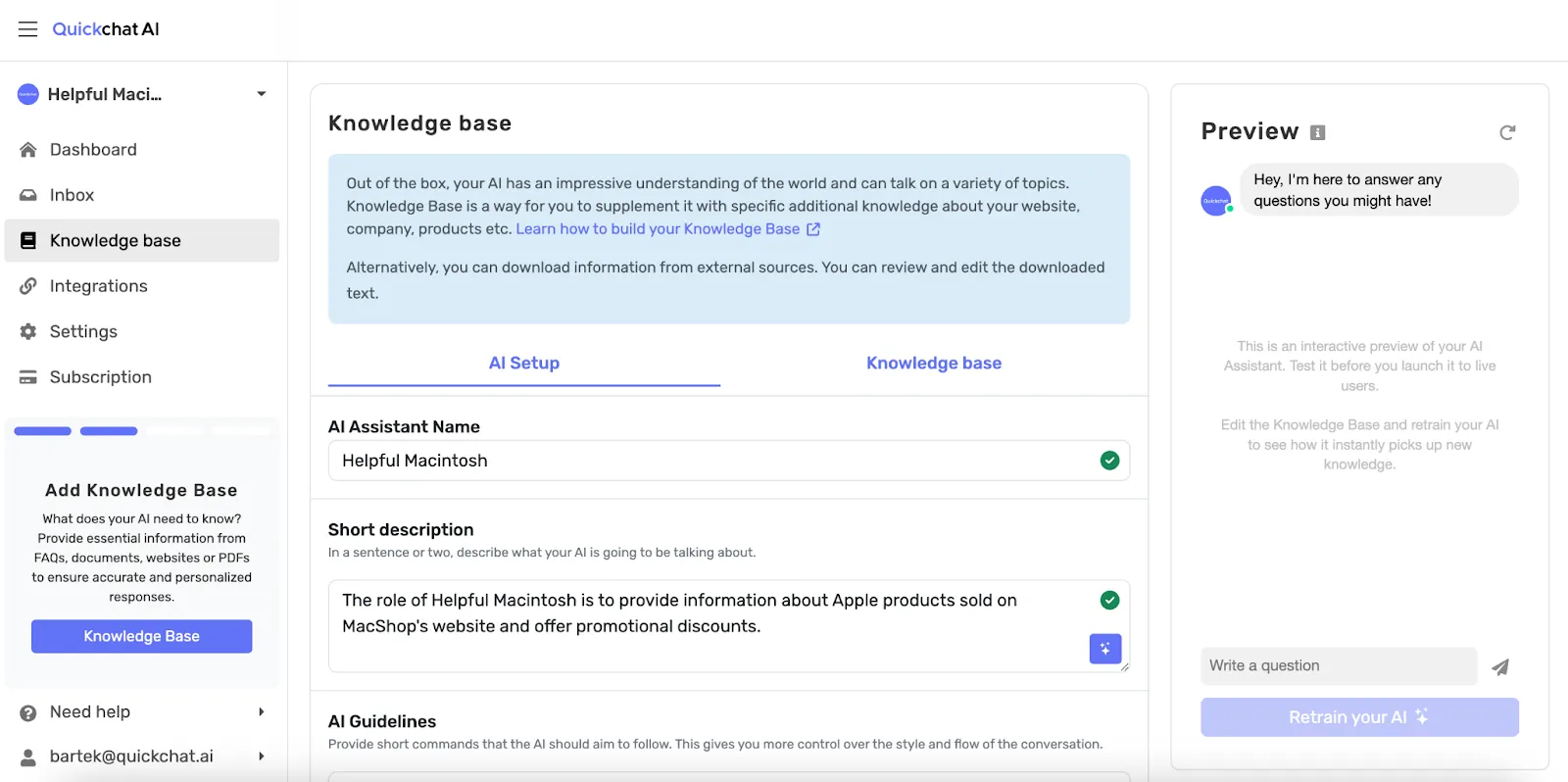
Task: Click the Short description section heading
Action: click(401, 530)
